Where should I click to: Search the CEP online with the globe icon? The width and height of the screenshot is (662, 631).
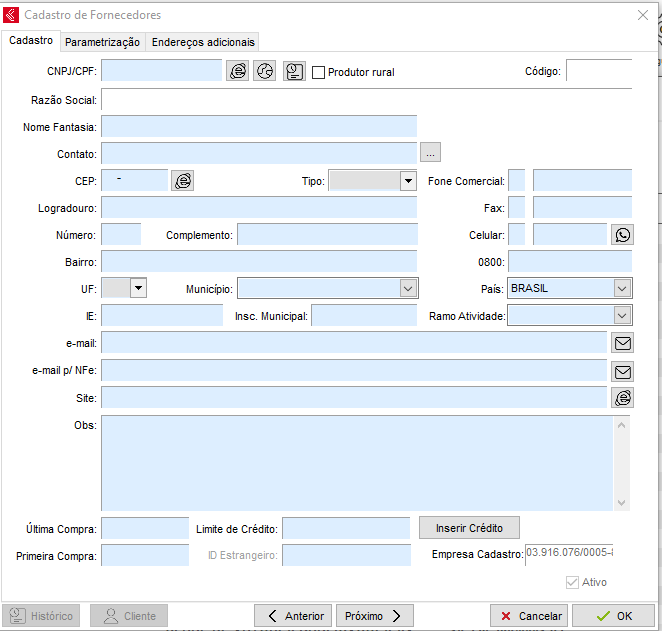182,180
